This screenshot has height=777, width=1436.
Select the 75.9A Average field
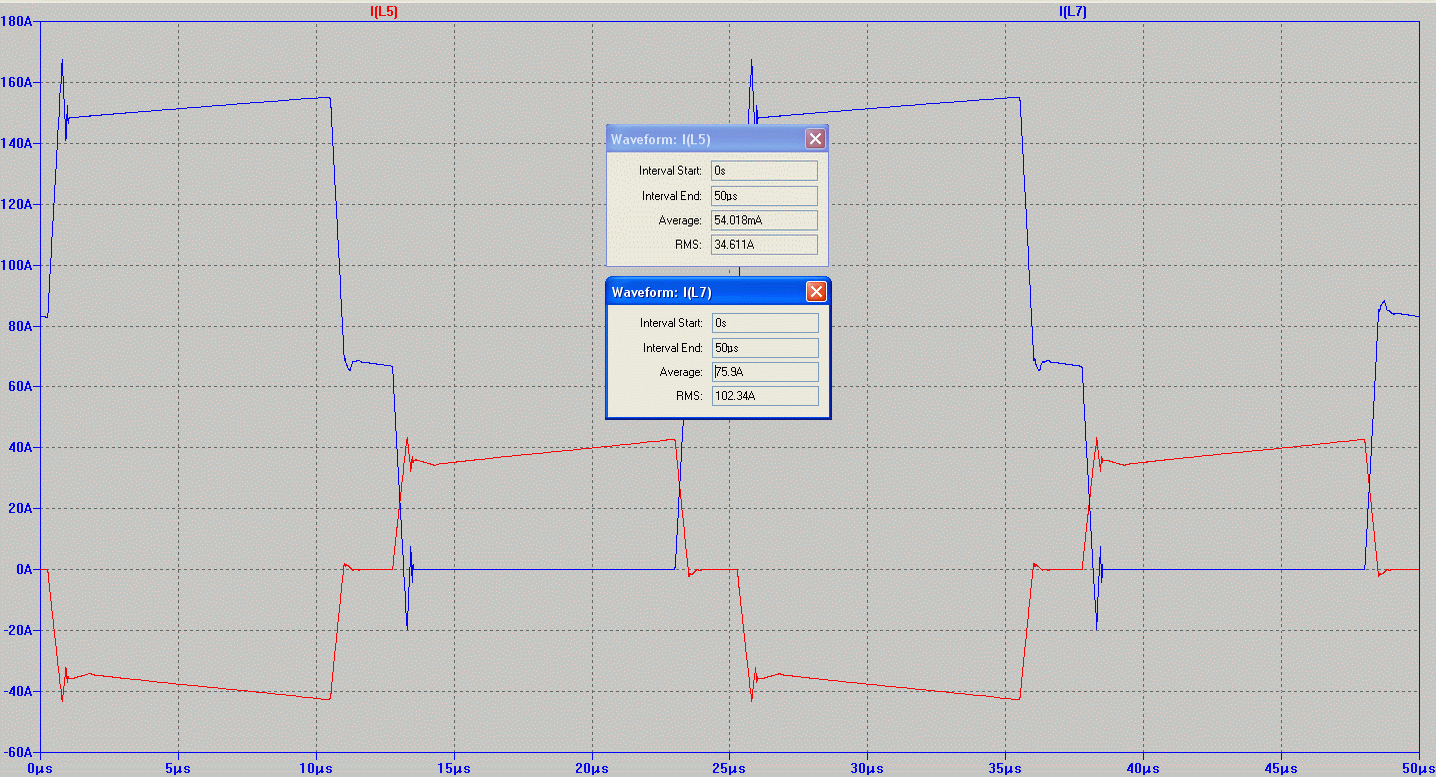click(x=765, y=372)
